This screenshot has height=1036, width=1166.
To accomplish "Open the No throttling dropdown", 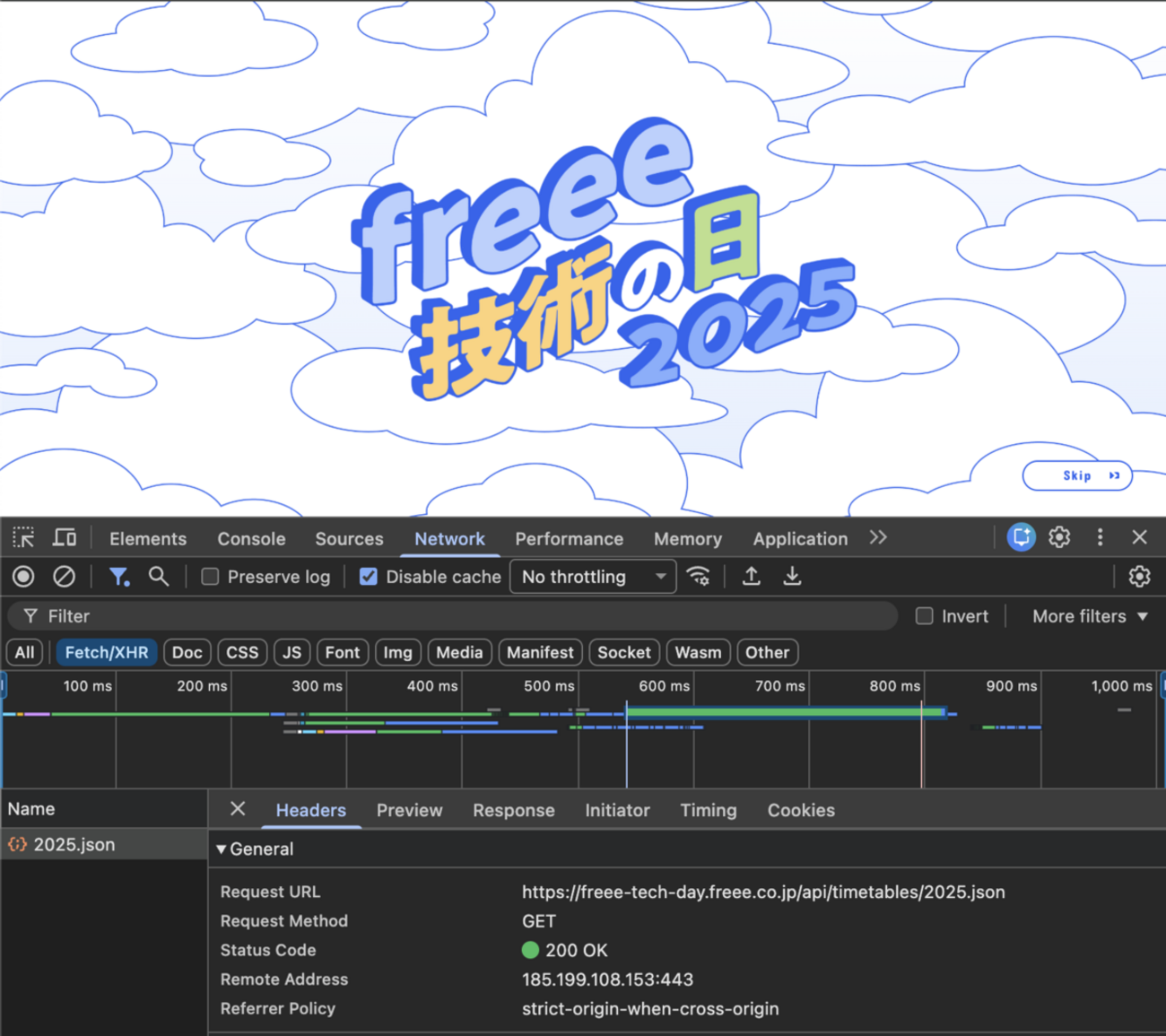I will click(592, 576).
